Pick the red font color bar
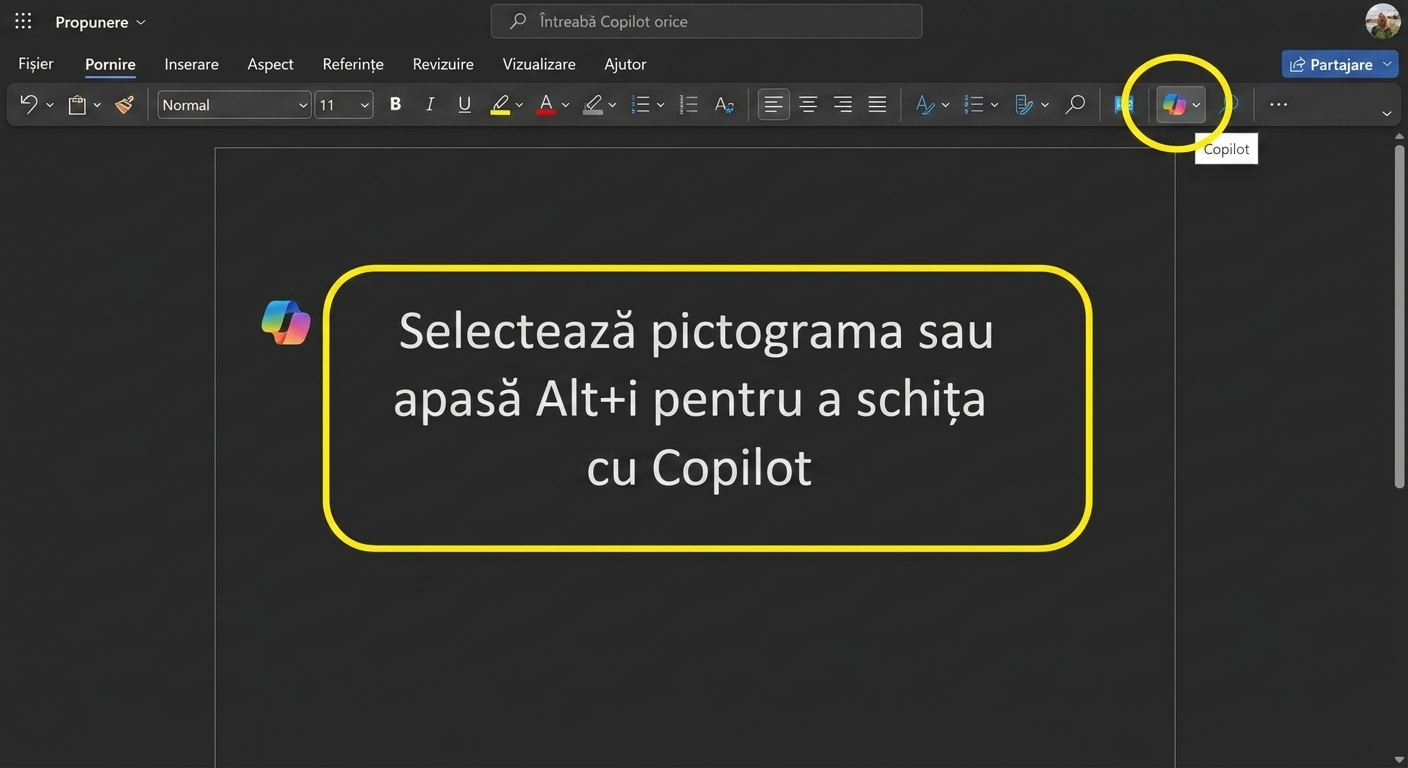 click(x=546, y=113)
